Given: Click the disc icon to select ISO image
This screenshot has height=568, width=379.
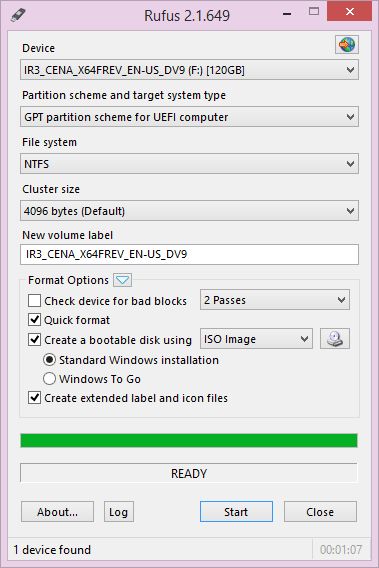Looking at the screenshot, I should (x=335, y=339).
